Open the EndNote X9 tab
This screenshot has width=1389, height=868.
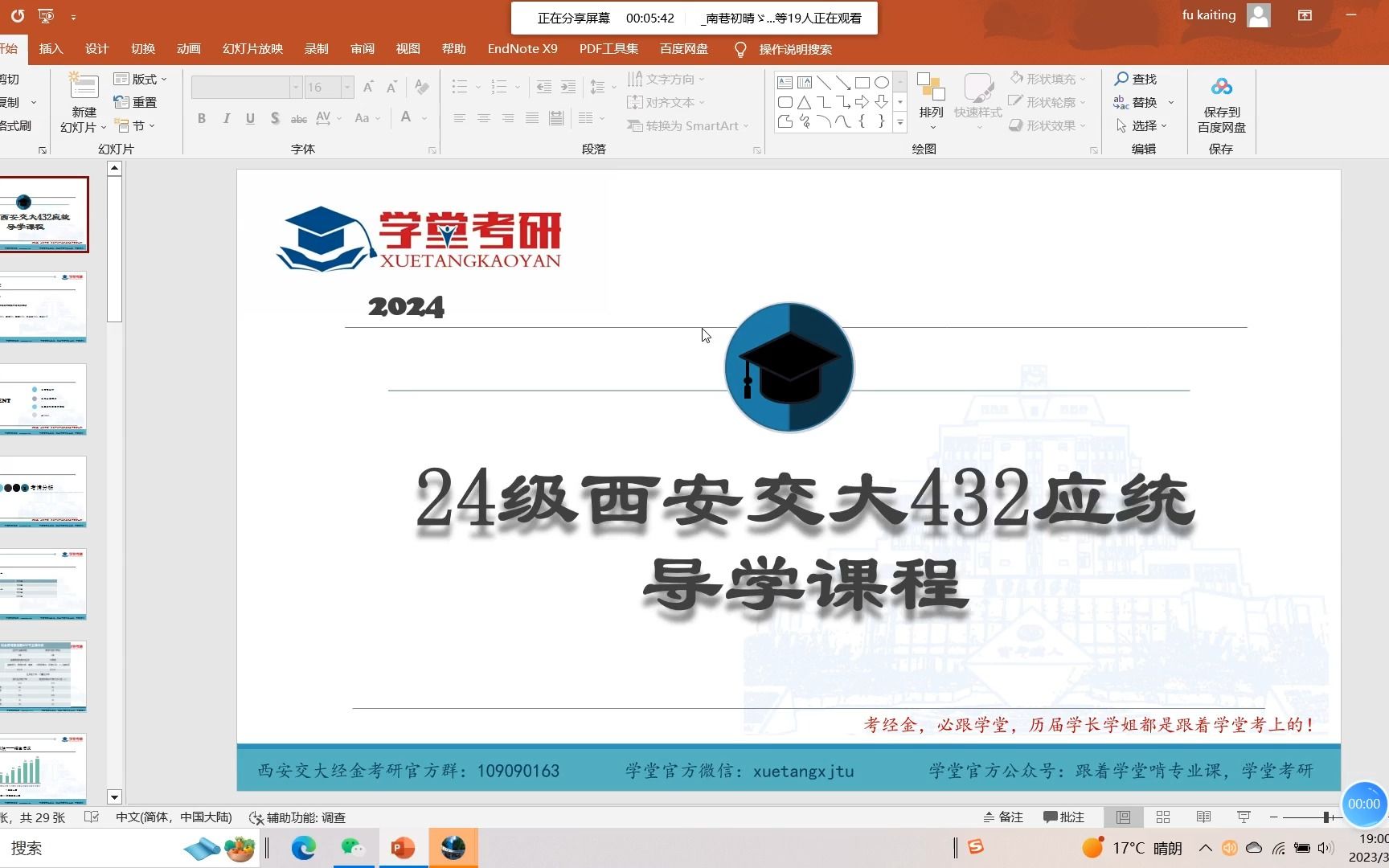(x=522, y=49)
